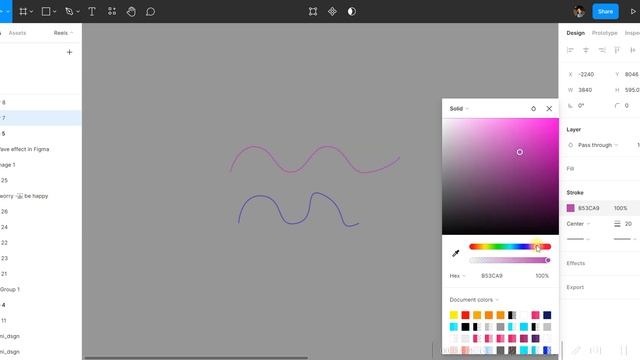Open the Frame tool dropdown arrow

click(x=31, y=12)
